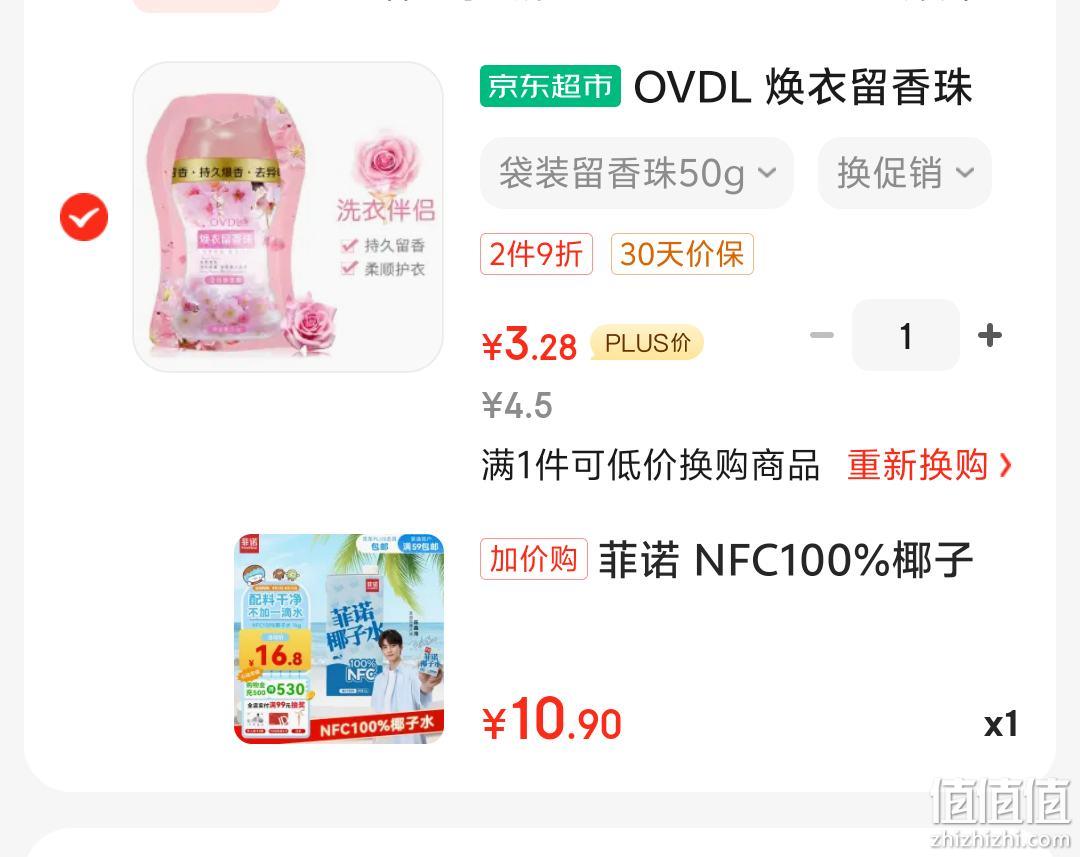Screen dimensions: 1080x857
Task: Edit the quantity field showing 1
Action: pos(906,335)
